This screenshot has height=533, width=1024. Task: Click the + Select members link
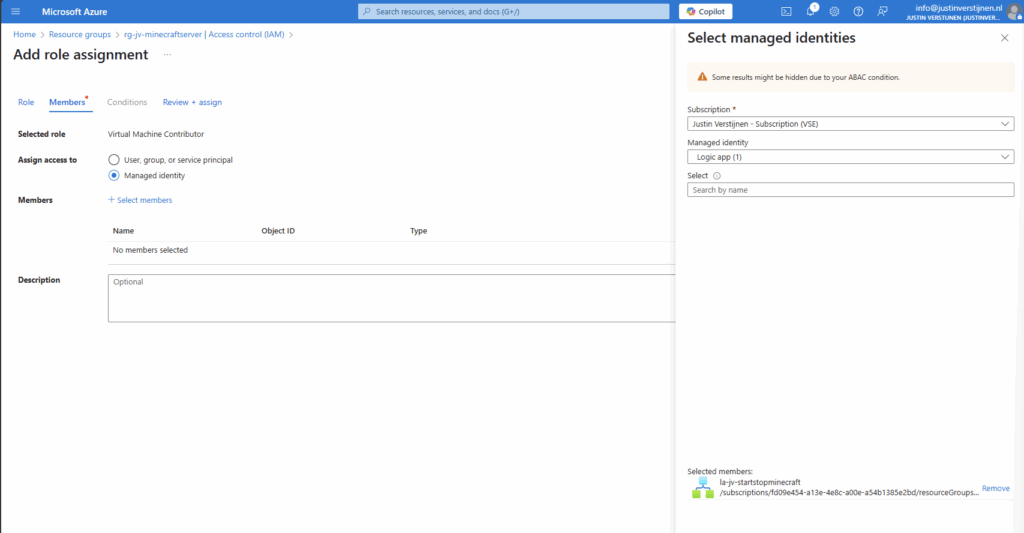click(140, 200)
